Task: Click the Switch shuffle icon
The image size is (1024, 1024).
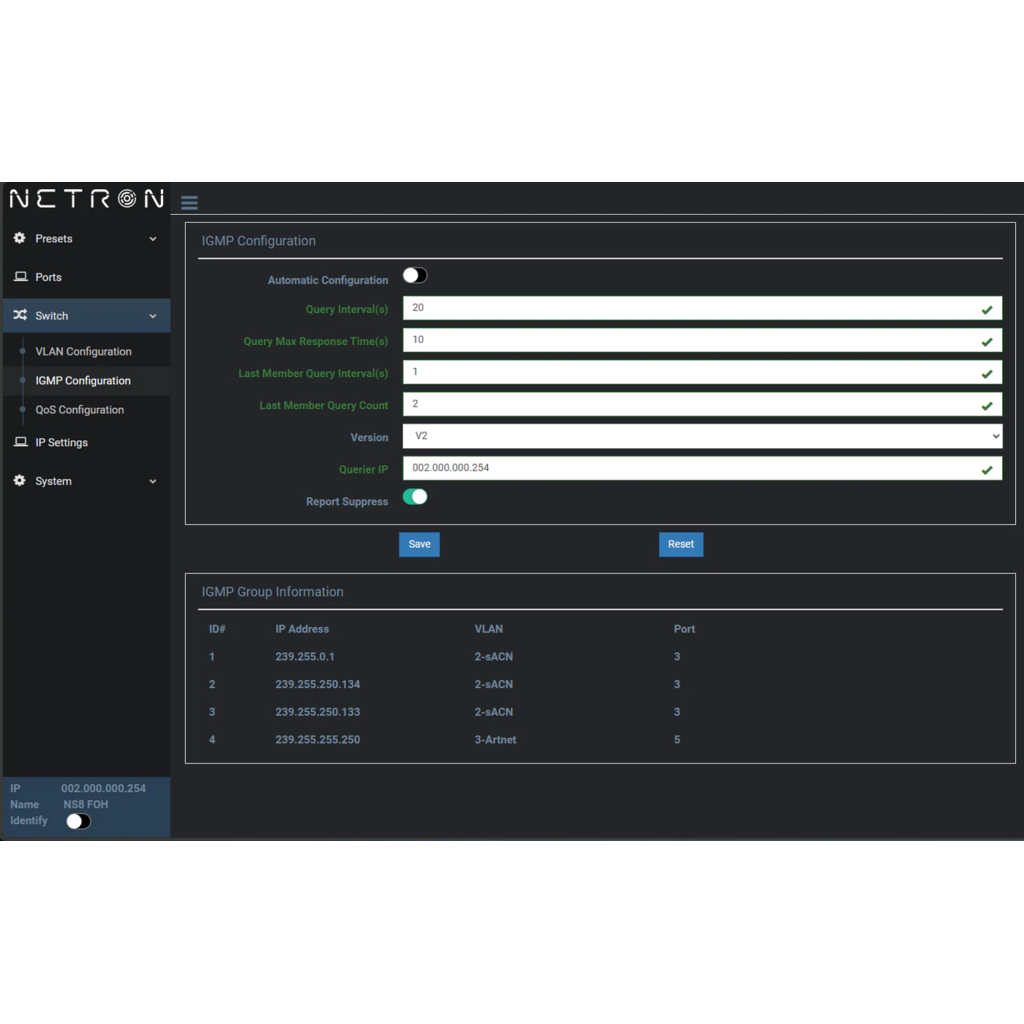Action: click(20, 316)
